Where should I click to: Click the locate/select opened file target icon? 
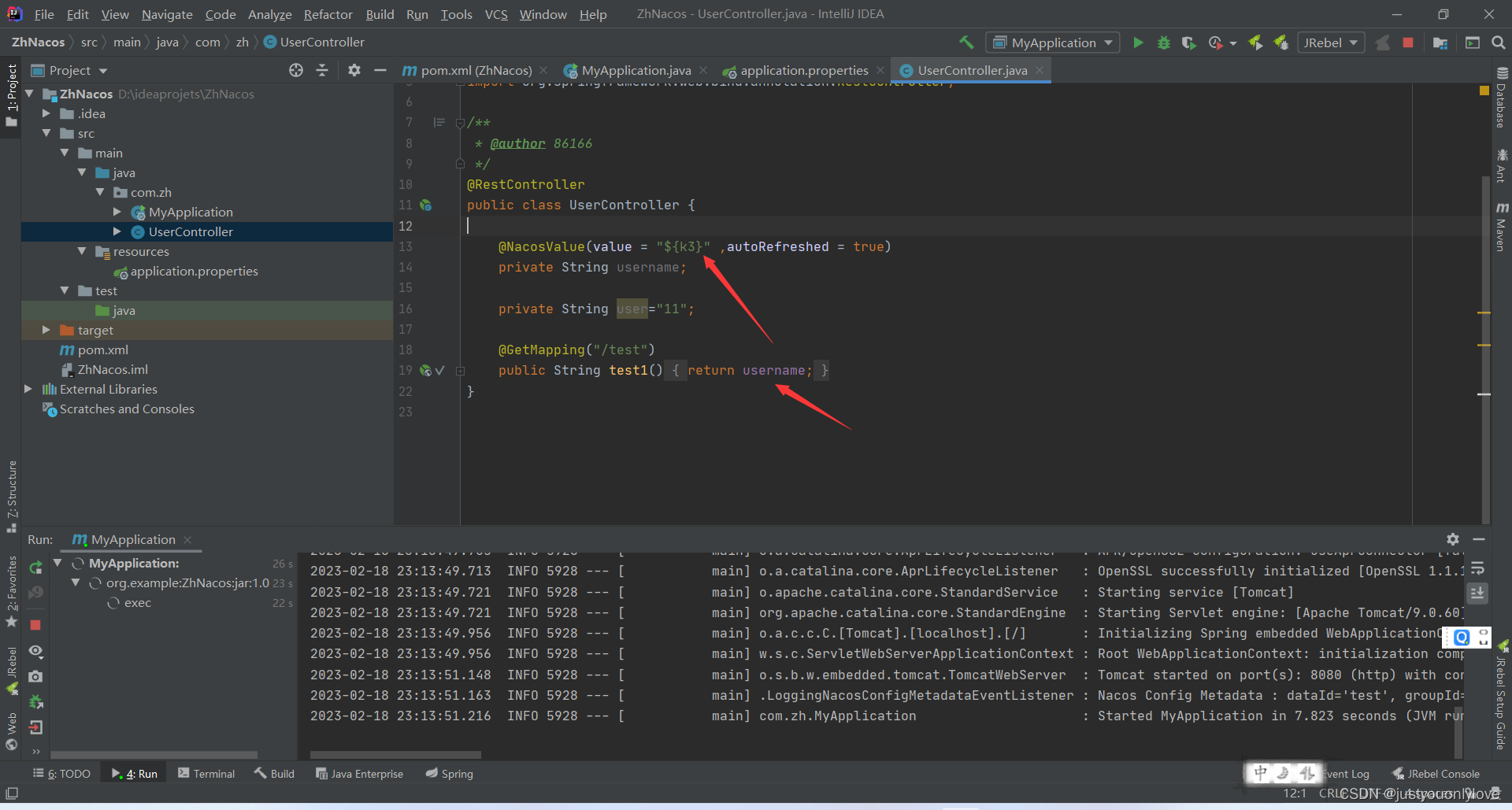coord(296,70)
